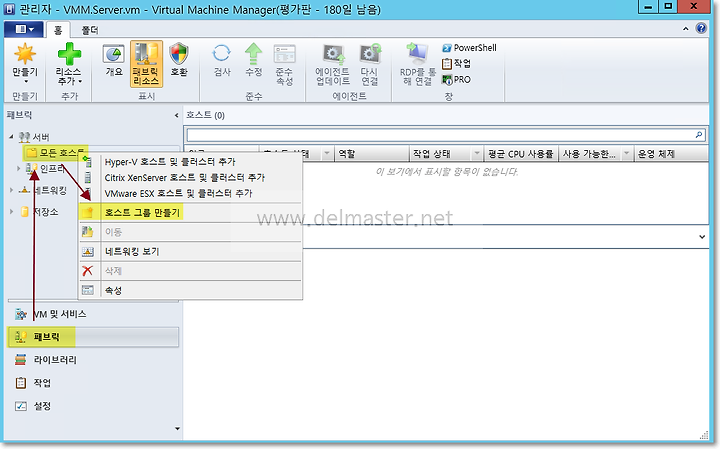Open 작업 in the ribbon window group
The width and height of the screenshot is (720, 449).
(x=456, y=63)
